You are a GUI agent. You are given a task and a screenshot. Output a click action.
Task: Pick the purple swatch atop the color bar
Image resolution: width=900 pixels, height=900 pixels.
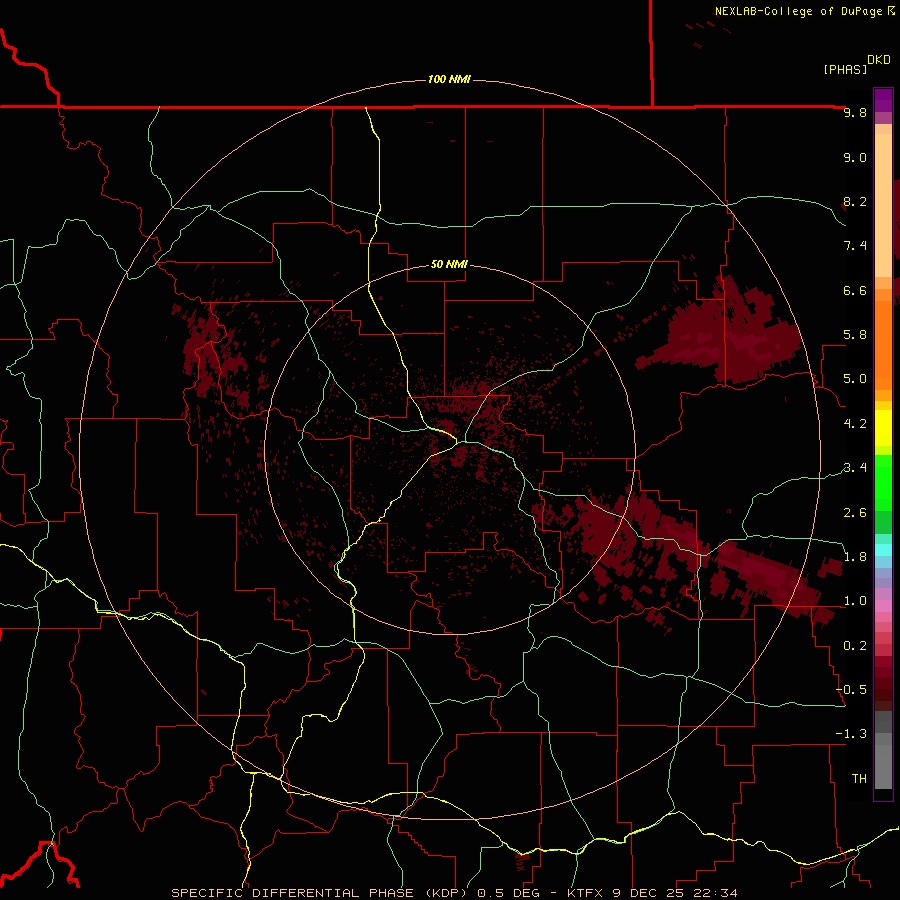tap(883, 100)
